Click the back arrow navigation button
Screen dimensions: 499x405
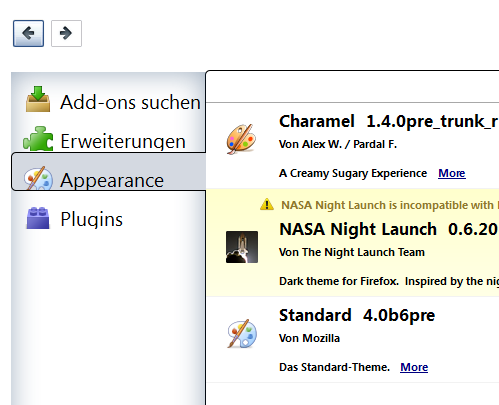pyautogui.click(x=28, y=33)
